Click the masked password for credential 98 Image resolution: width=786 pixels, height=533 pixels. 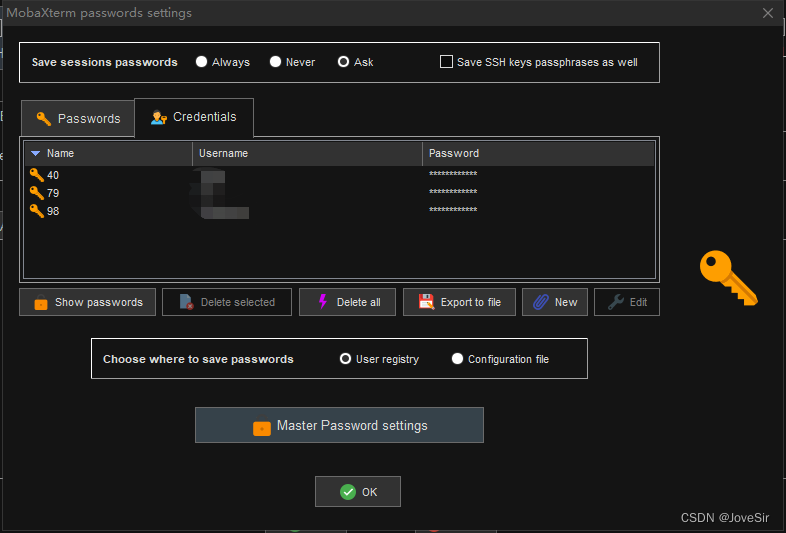453,210
